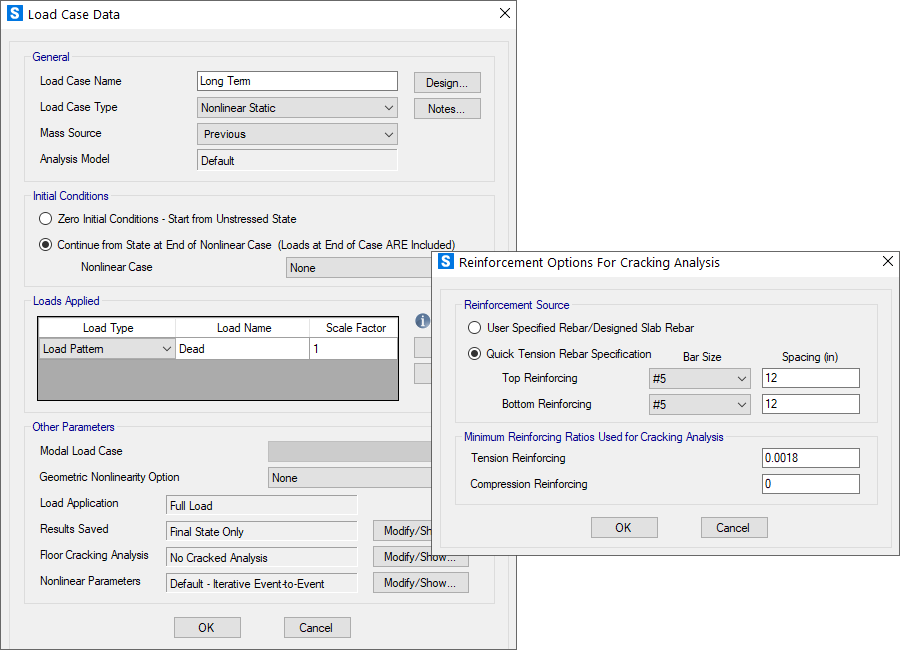Click the app icon in Reinforcement Options title bar
This screenshot has width=900, height=650.
point(446,262)
